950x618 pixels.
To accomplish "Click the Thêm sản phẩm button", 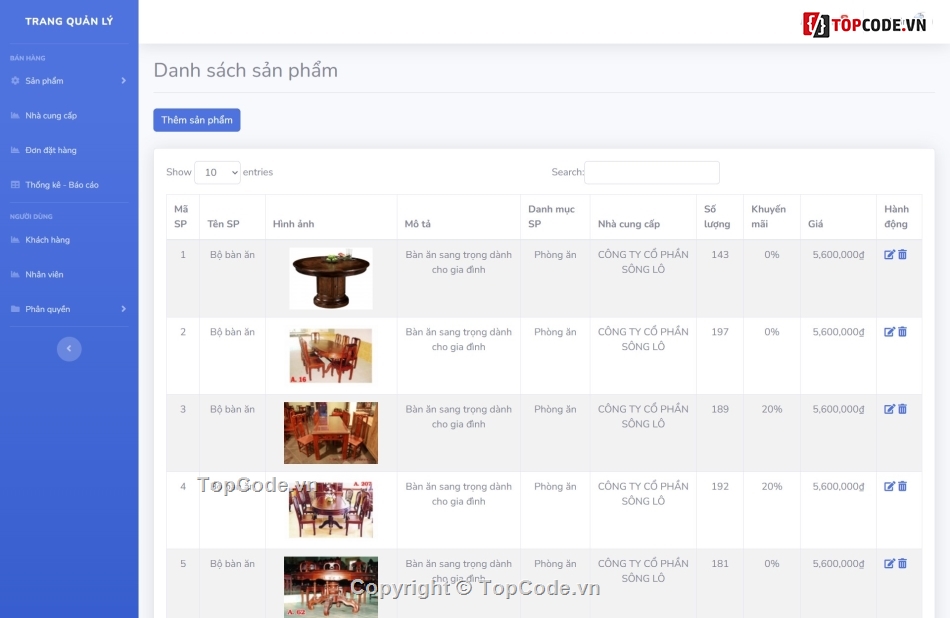I will [x=197, y=120].
